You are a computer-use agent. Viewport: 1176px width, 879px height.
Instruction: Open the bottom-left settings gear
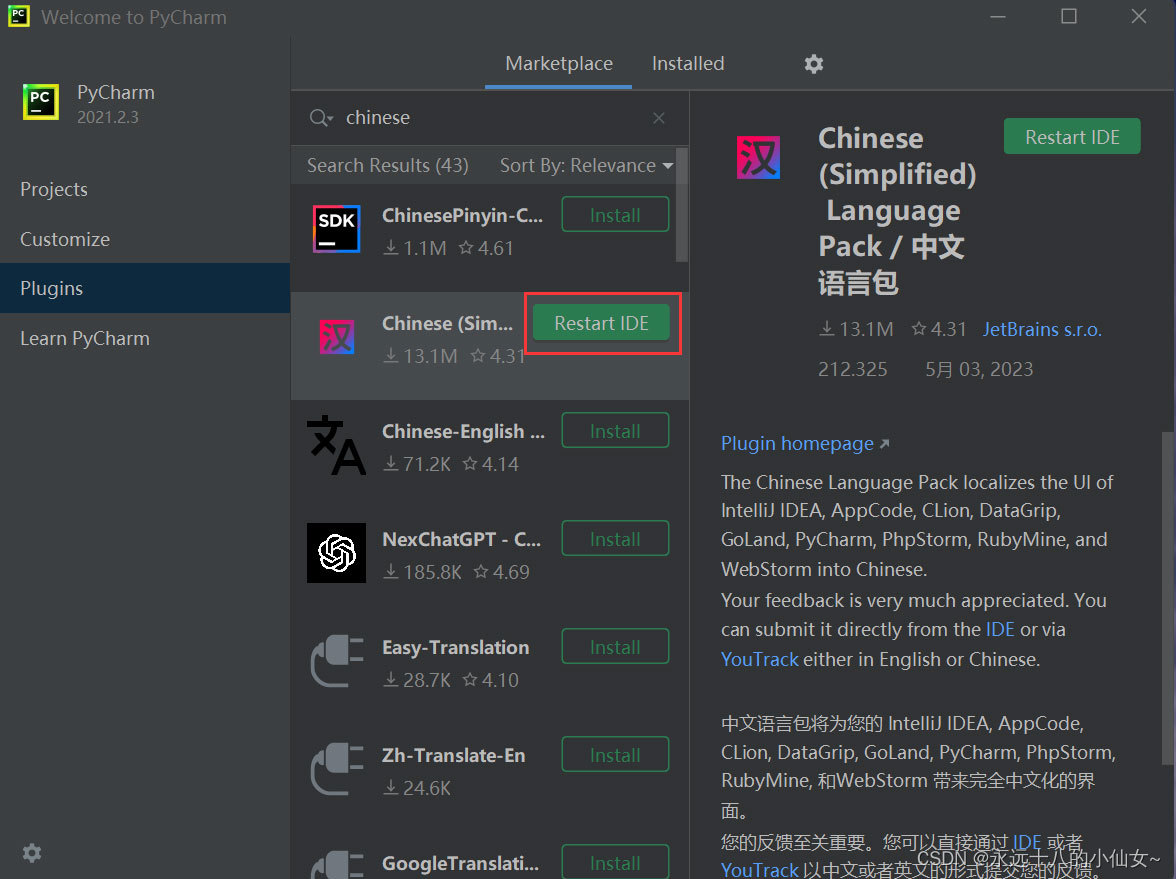[x=31, y=853]
